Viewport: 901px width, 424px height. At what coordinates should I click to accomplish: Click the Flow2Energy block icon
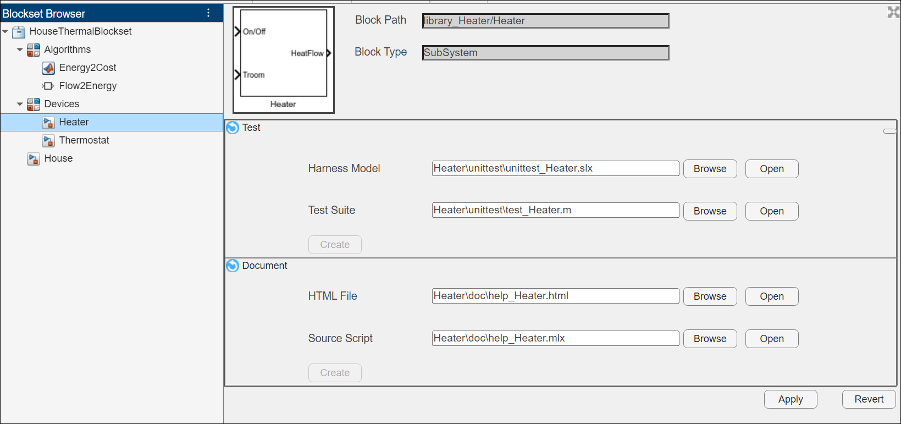[x=48, y=86]
